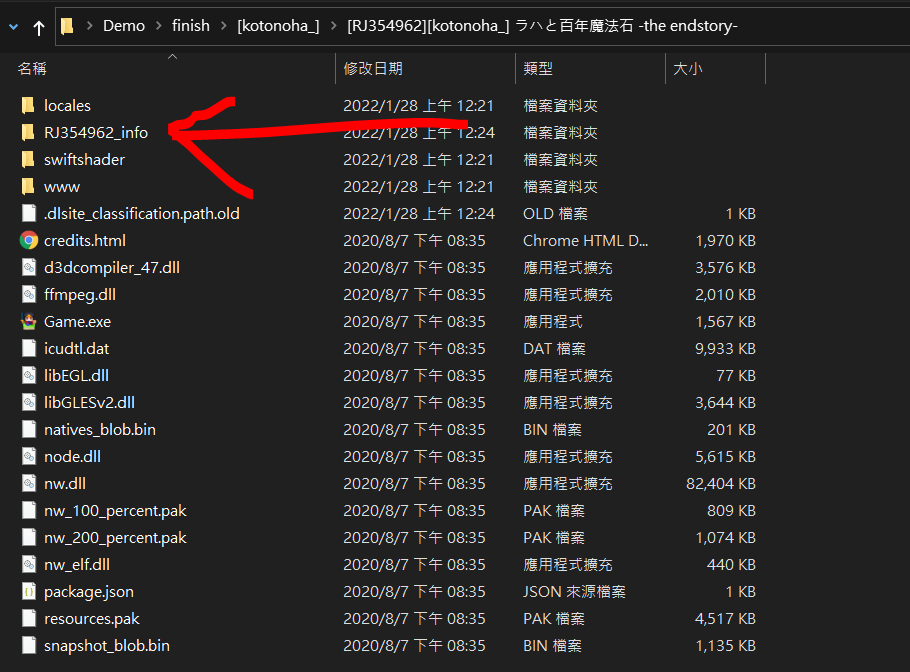Click the snapshot_blob.bin file icon
The height and width of the screenshot is (672, 910).
tap(28, 645)
